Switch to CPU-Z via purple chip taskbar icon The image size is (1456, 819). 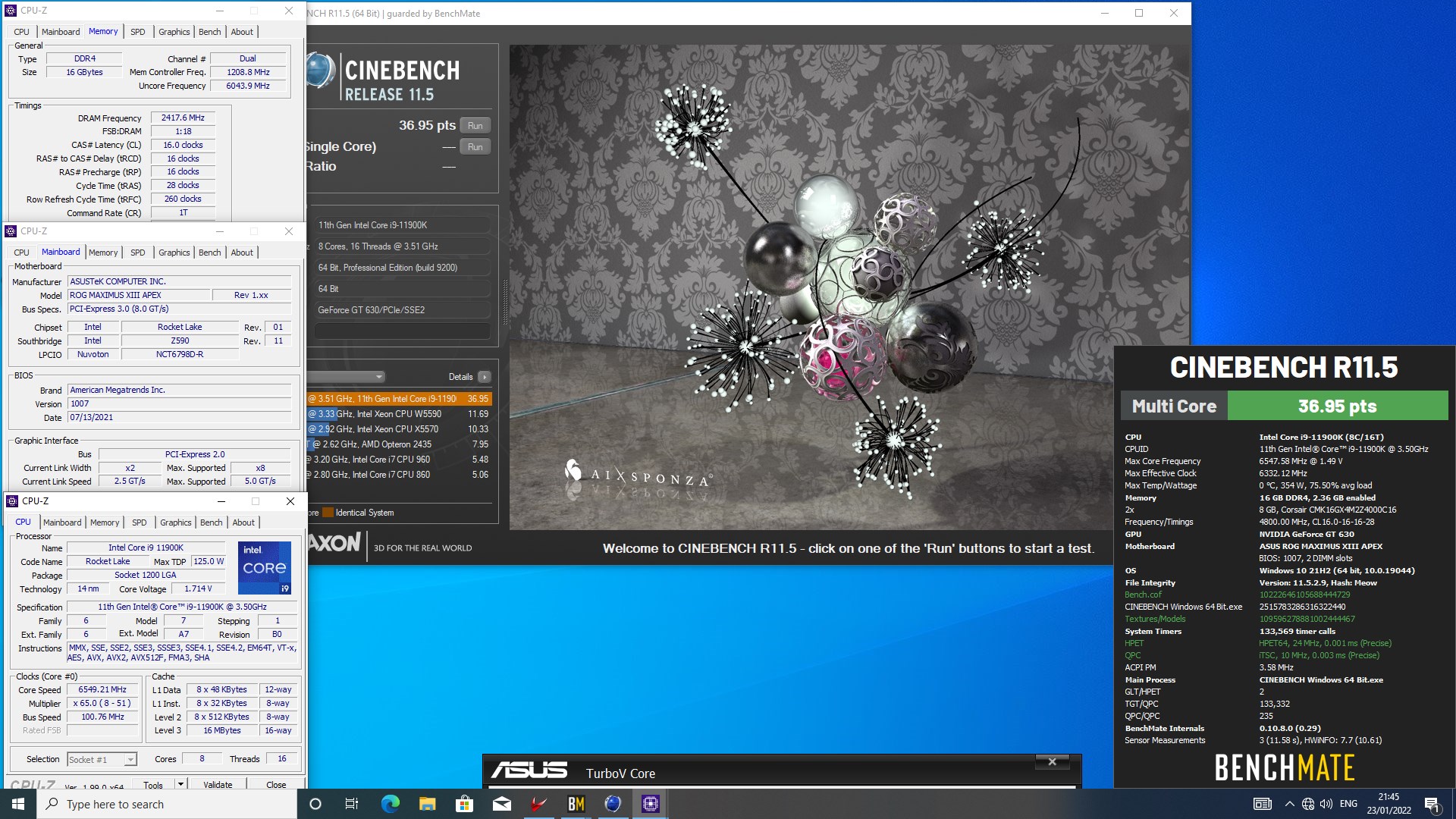[x=650, y=804]
